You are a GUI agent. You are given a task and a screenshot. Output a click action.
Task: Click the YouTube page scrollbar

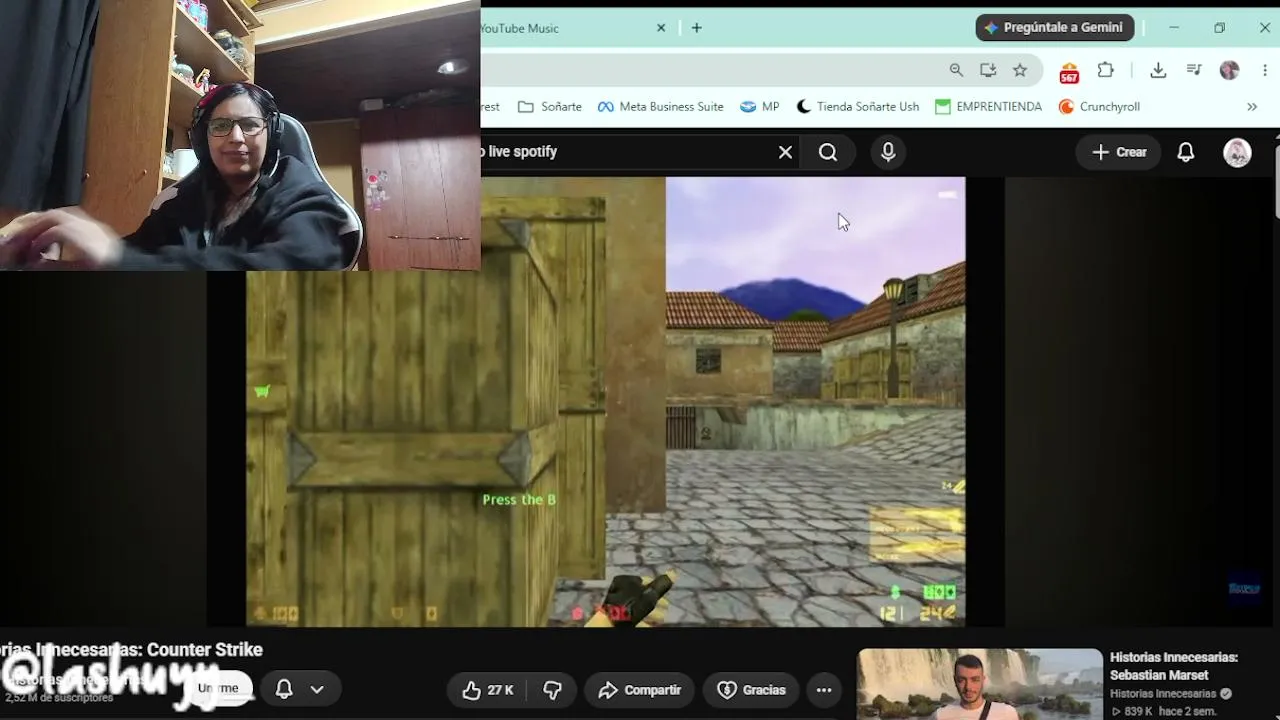pyautogui.click(x=1276, y=180)
